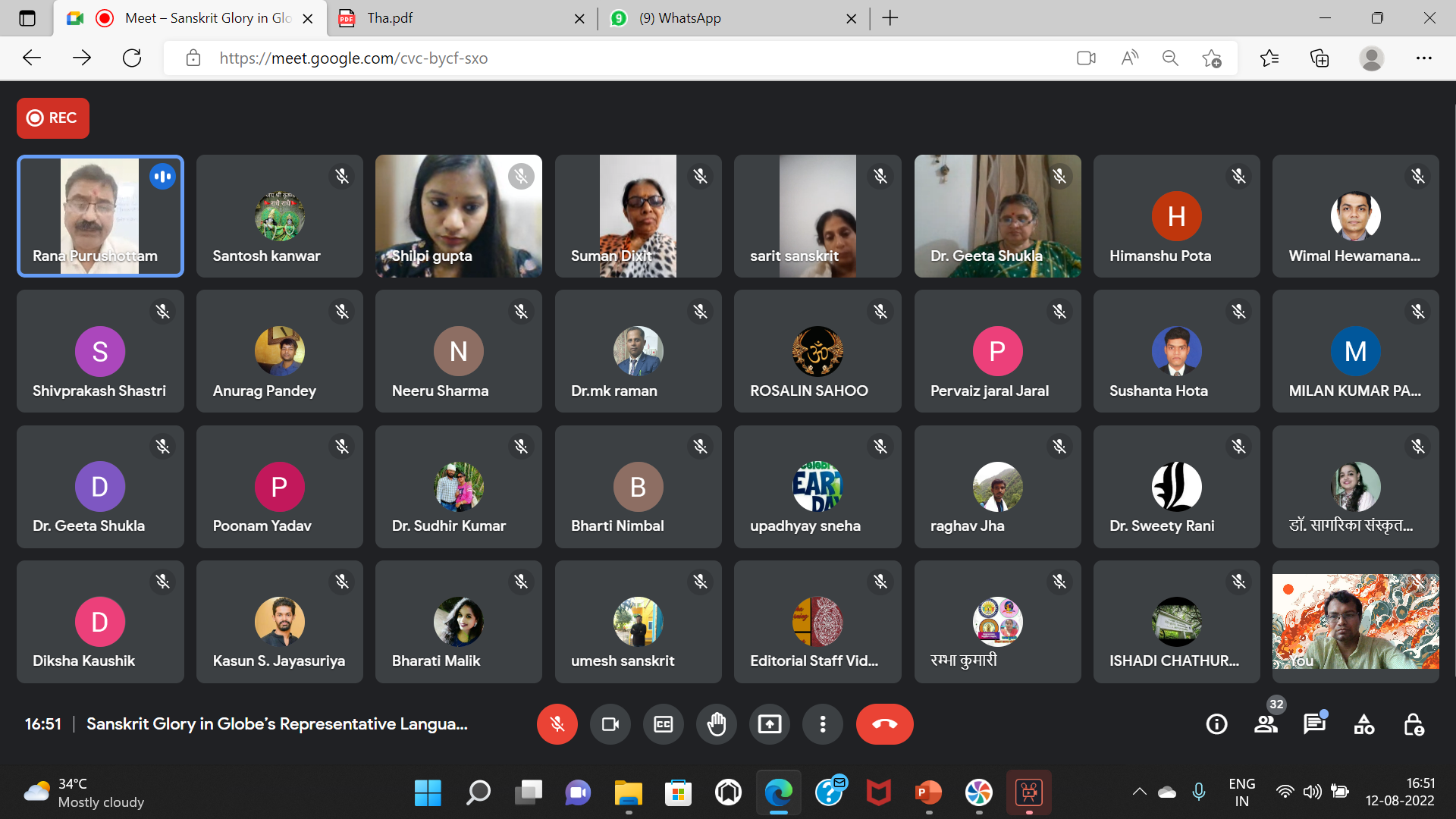1456x819 pixels.
Task: Open system volume control
Action: point(1312,792)
